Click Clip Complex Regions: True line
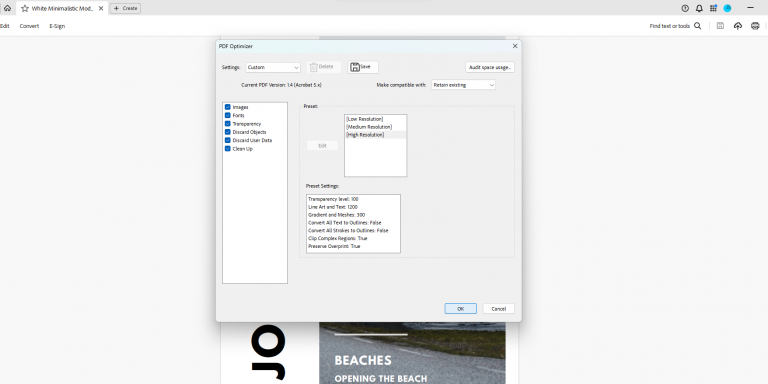768x384 pixels. [337, 239]
